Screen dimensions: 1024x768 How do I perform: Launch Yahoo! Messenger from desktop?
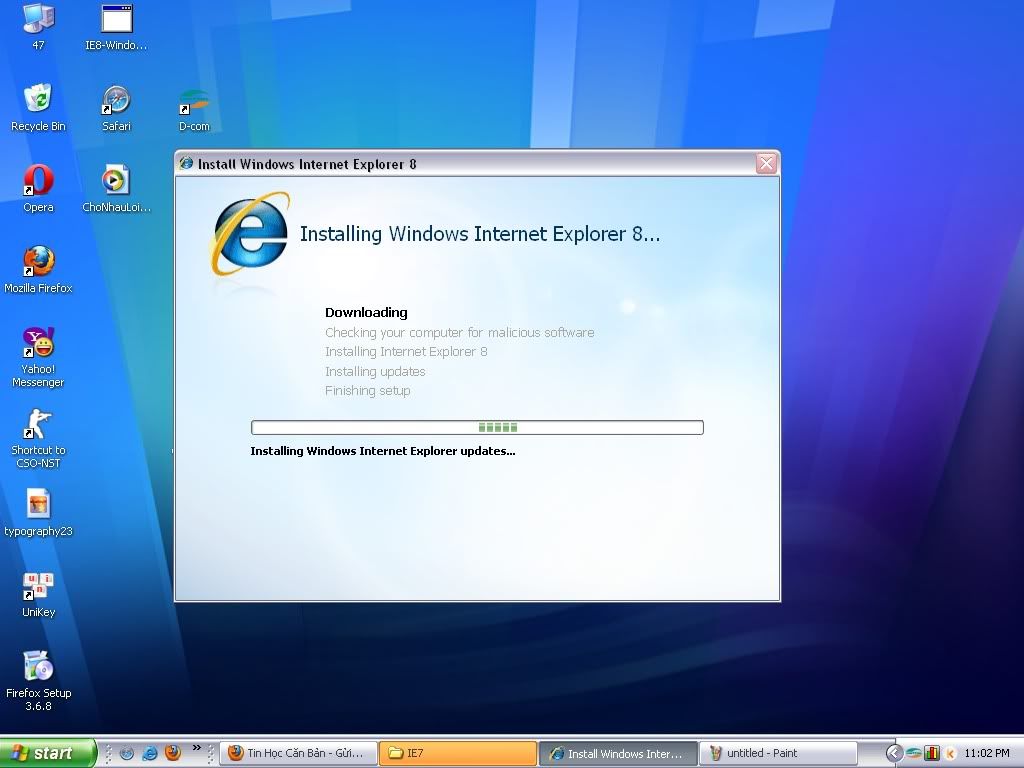coord(38,344)
